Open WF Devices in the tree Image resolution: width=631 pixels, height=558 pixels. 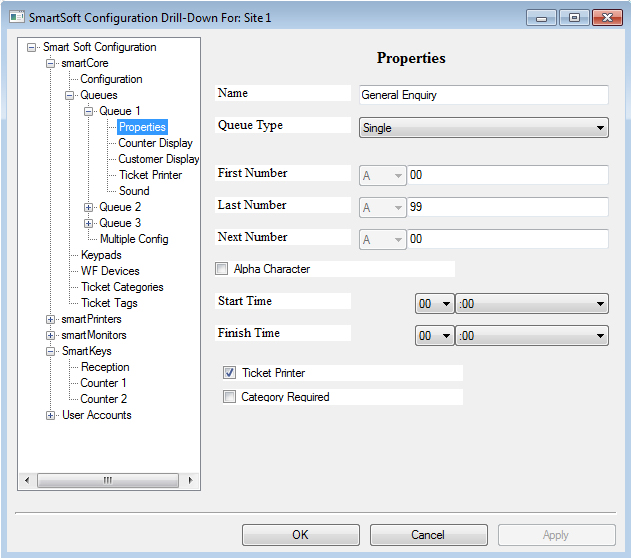point(110,271)
